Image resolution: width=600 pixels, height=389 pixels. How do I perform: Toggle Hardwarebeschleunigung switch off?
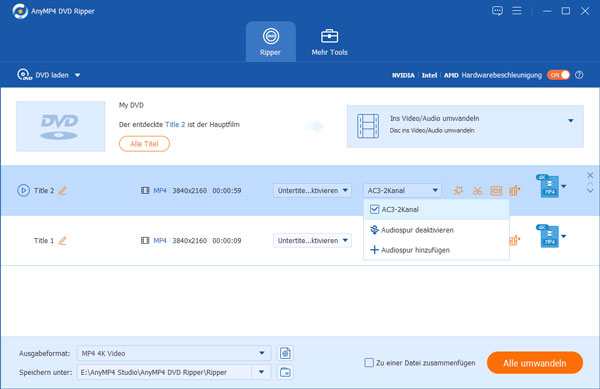pos(558,75)
